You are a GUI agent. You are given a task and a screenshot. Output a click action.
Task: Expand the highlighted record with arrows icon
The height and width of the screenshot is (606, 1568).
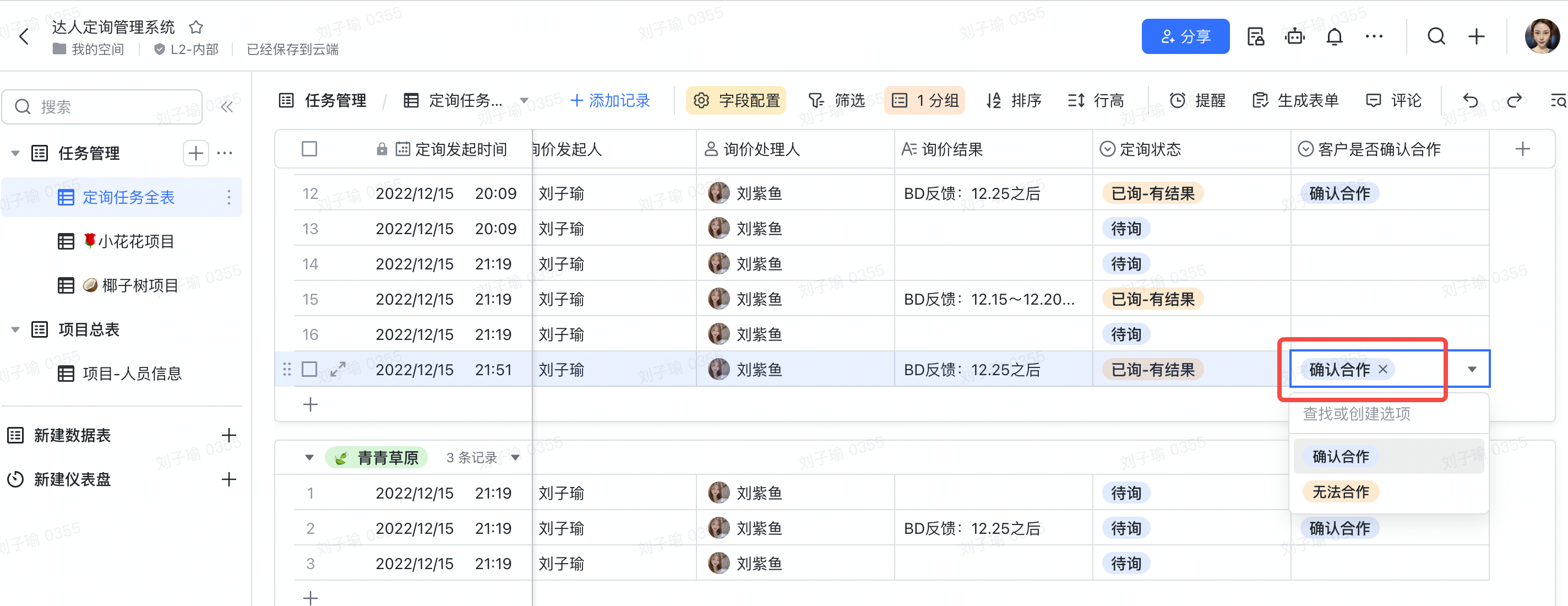(338, 369)
